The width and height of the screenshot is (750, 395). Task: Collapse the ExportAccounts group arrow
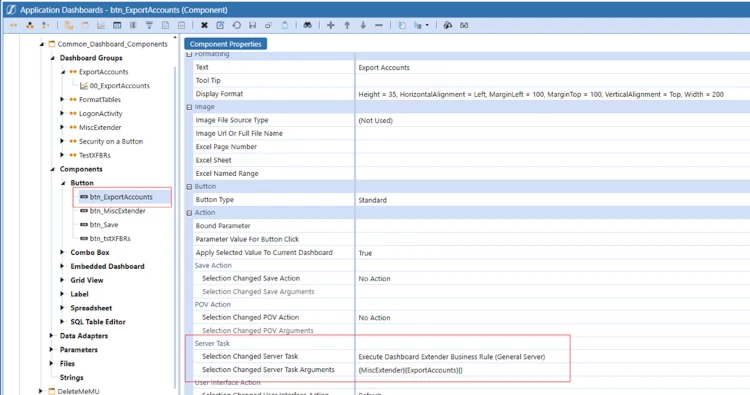point(63,72)
